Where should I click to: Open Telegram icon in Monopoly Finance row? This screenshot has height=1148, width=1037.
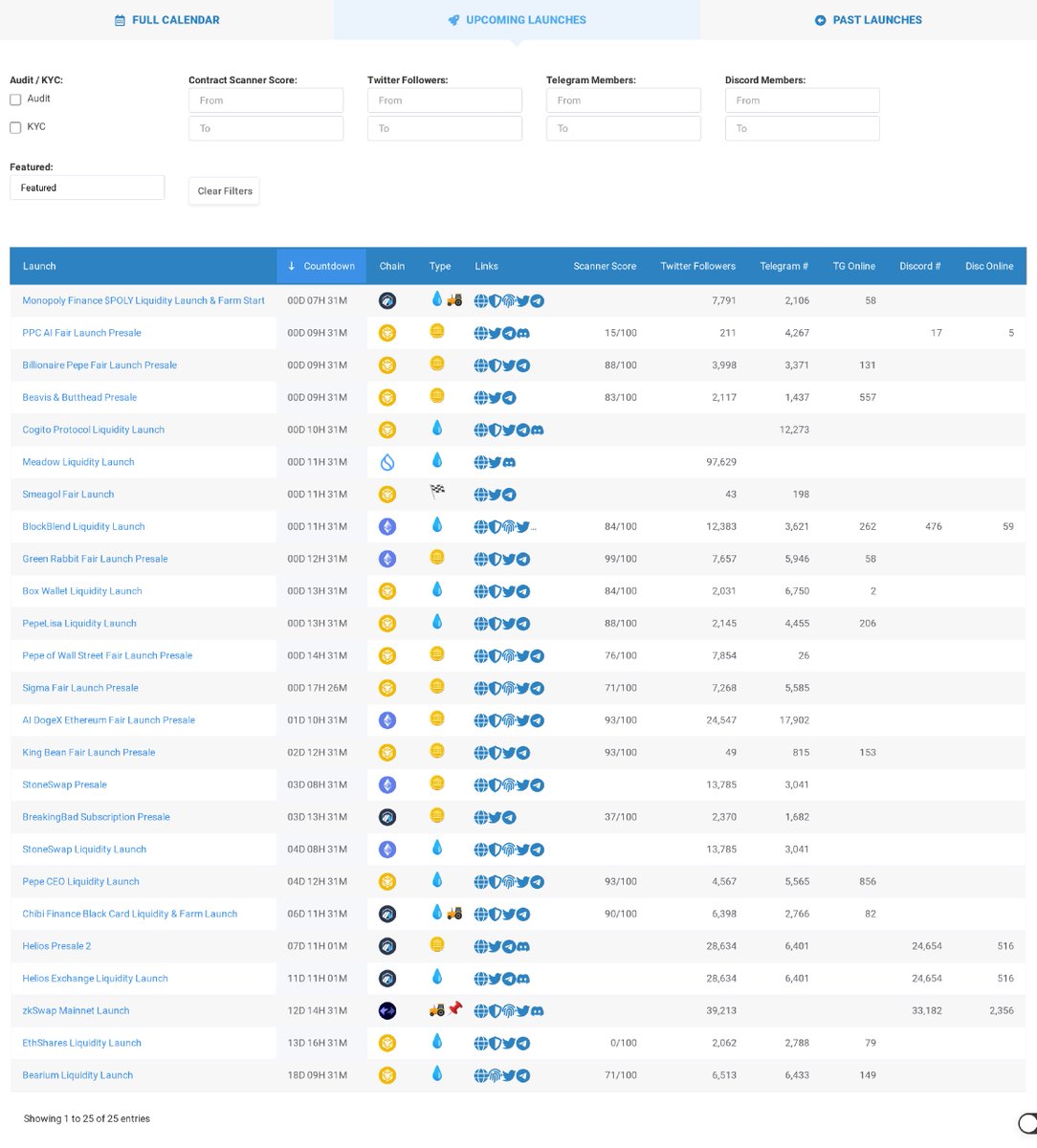(x=538, y=300)
